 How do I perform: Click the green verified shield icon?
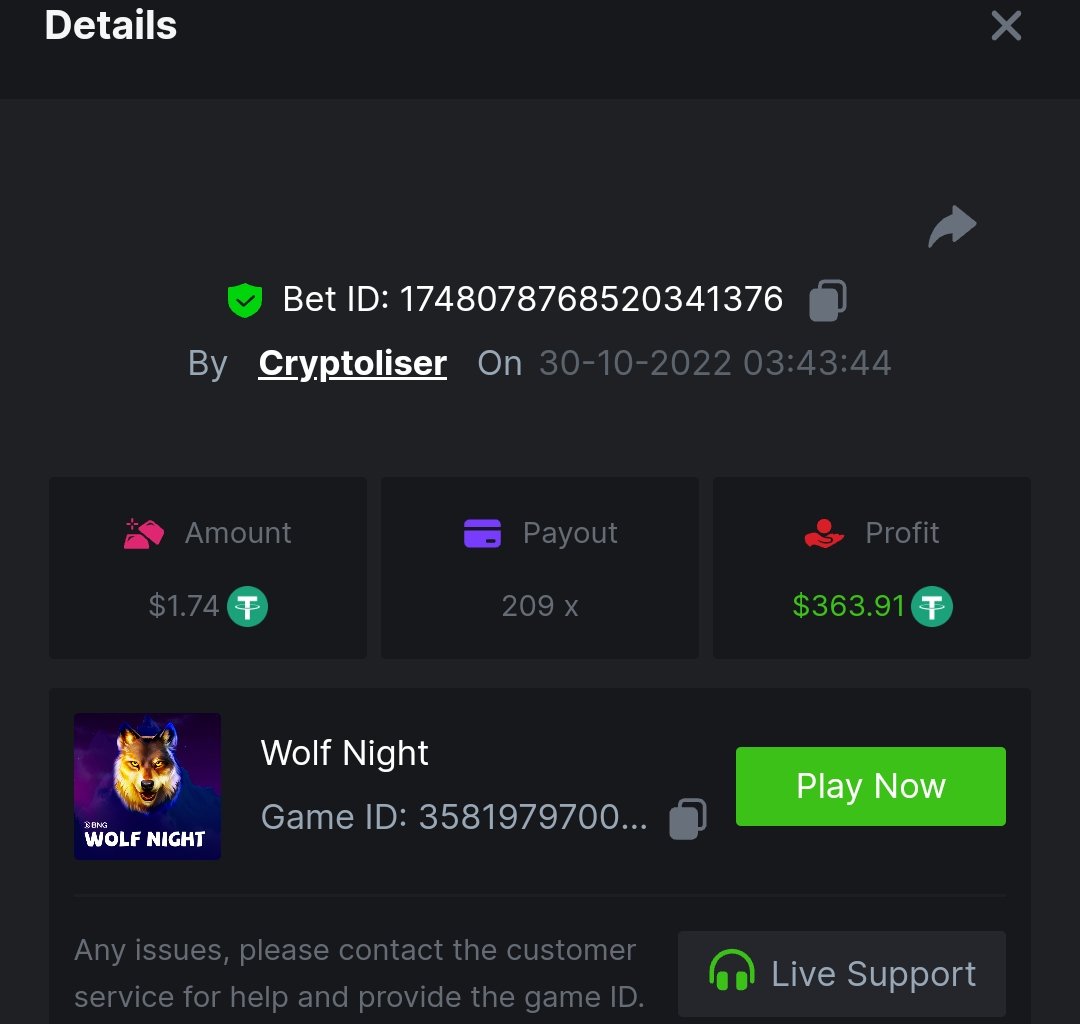[x=244, y=300]
